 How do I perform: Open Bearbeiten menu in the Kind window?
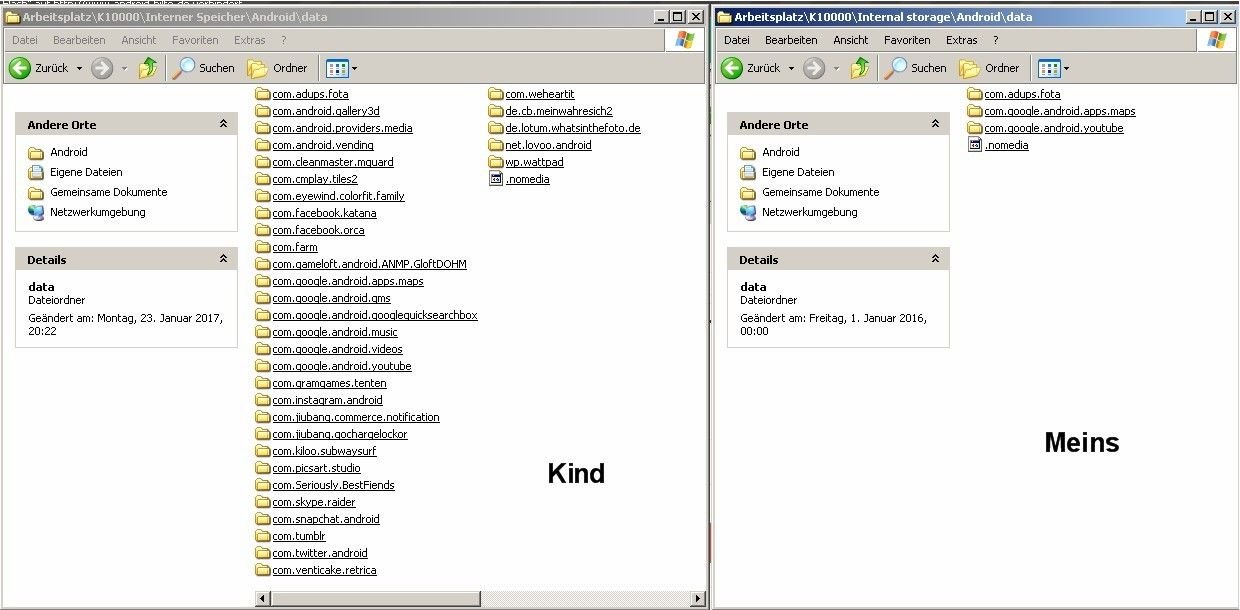click(x=79, y=40)
